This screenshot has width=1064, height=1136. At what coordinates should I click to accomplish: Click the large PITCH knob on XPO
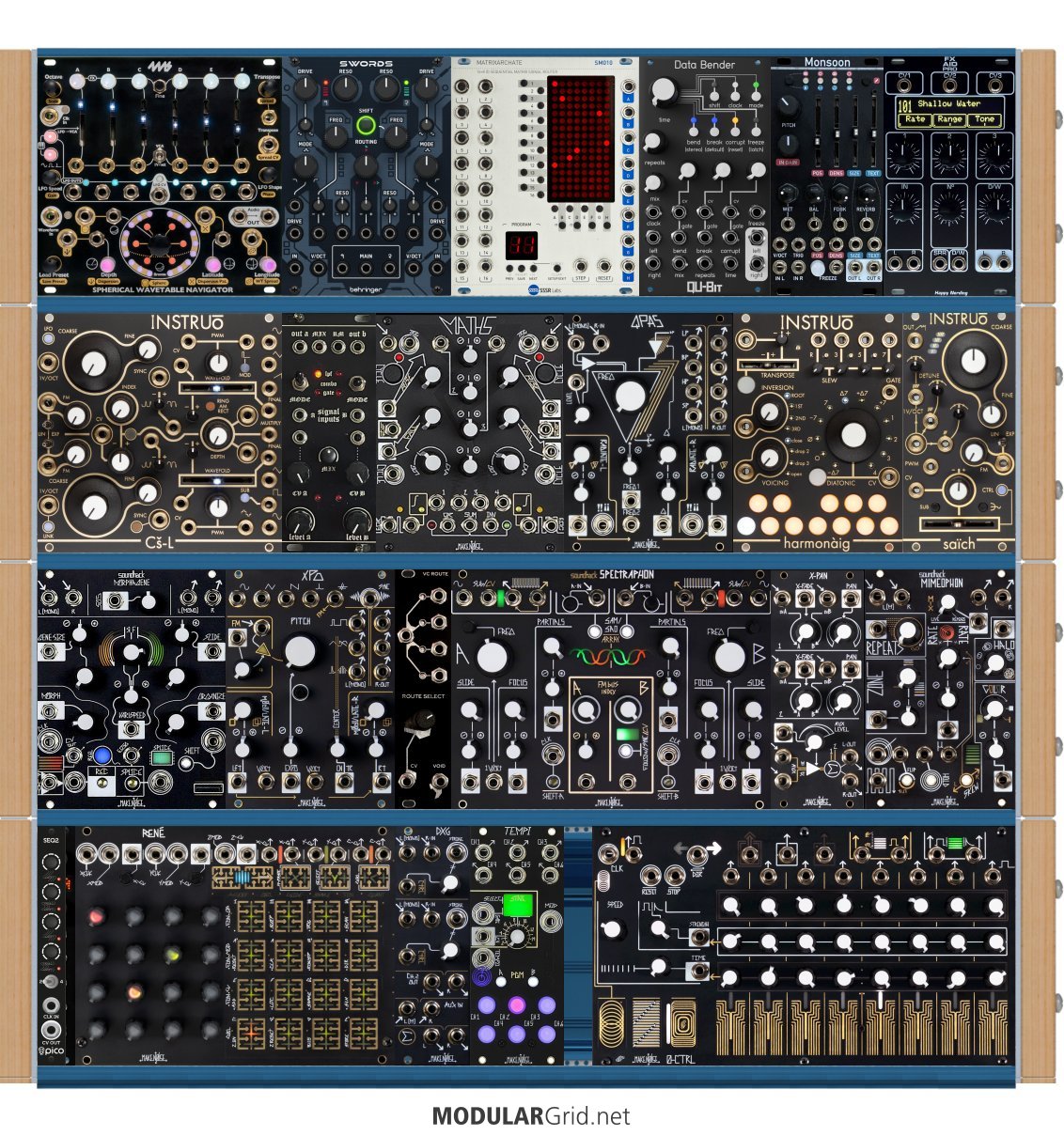(x=301, y=652)
